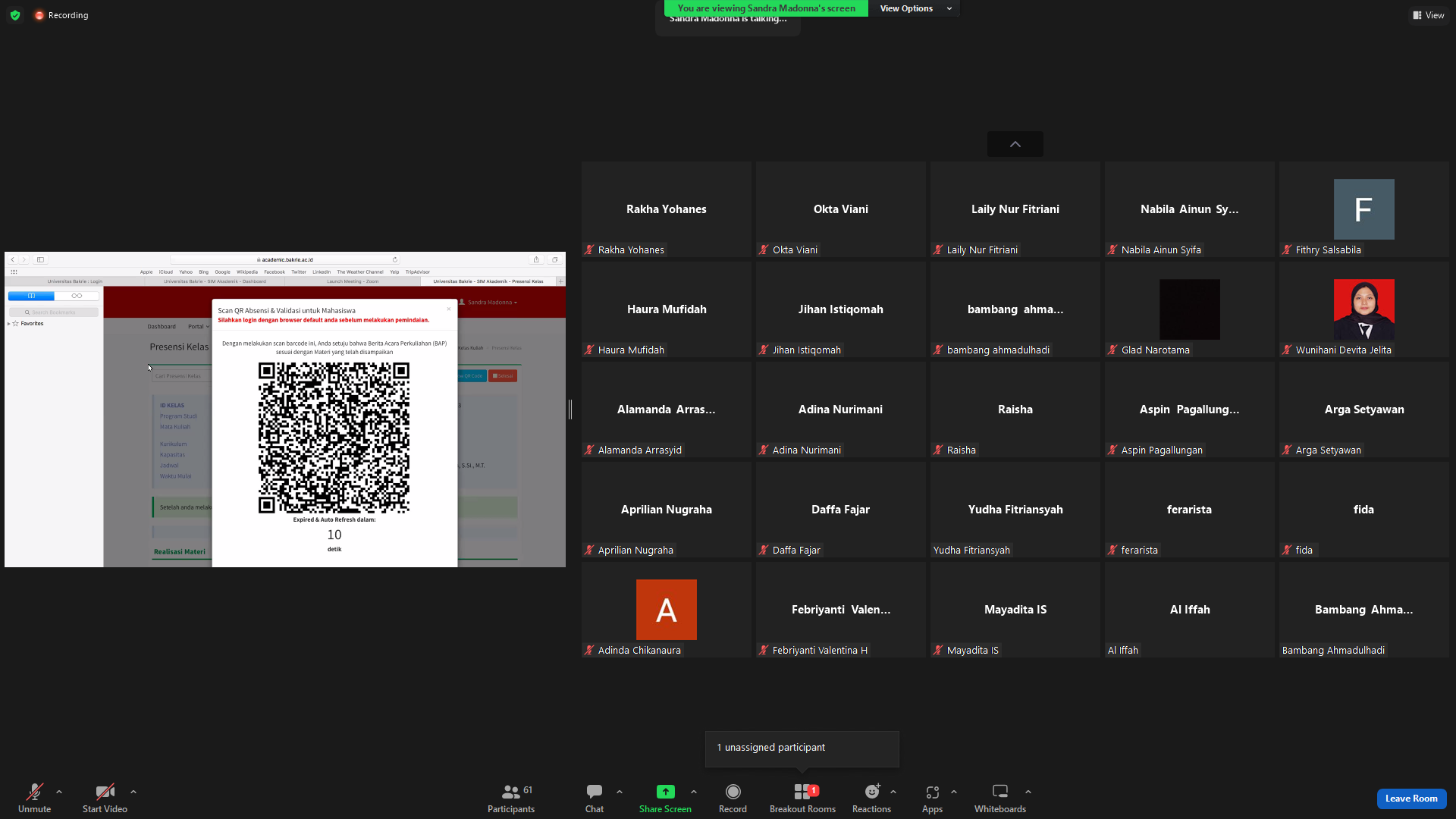Select the Universitas Bakrie Login browser tab
The image size is (1456, 819).
(75, 281)
